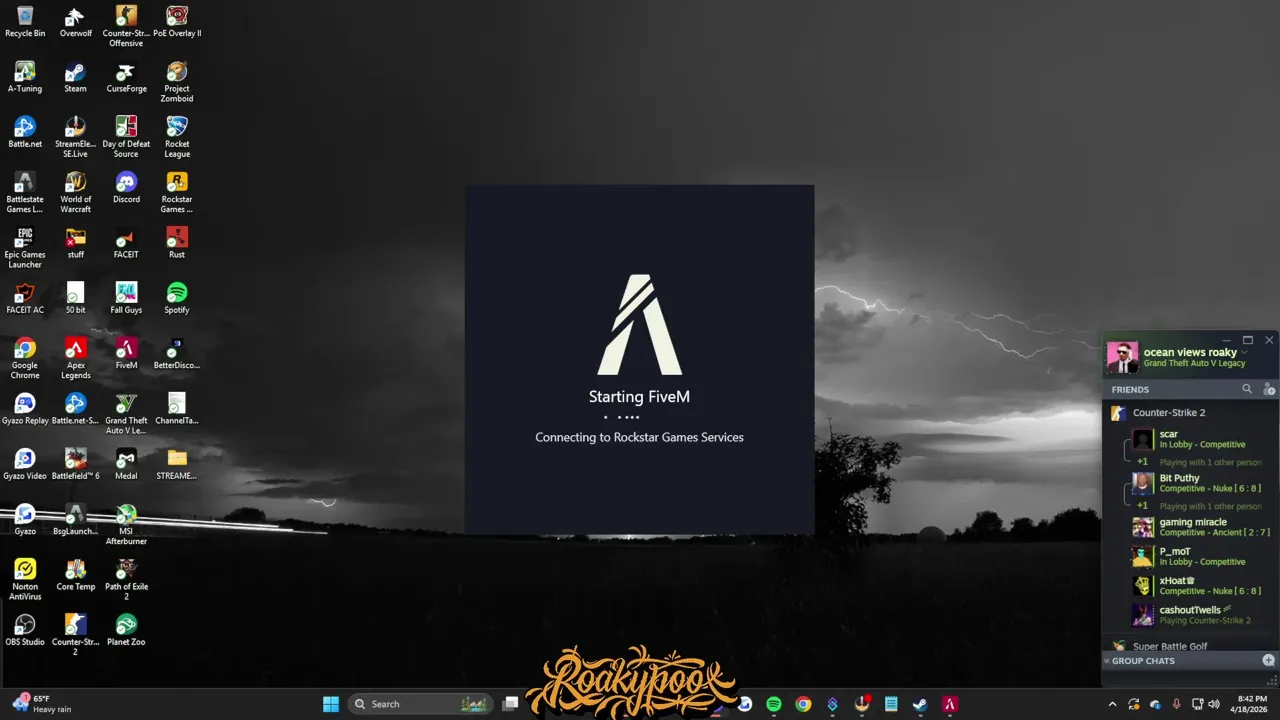
Task: Open Epic Games Launcher desktop icon
Action: (x=25, y=248)
